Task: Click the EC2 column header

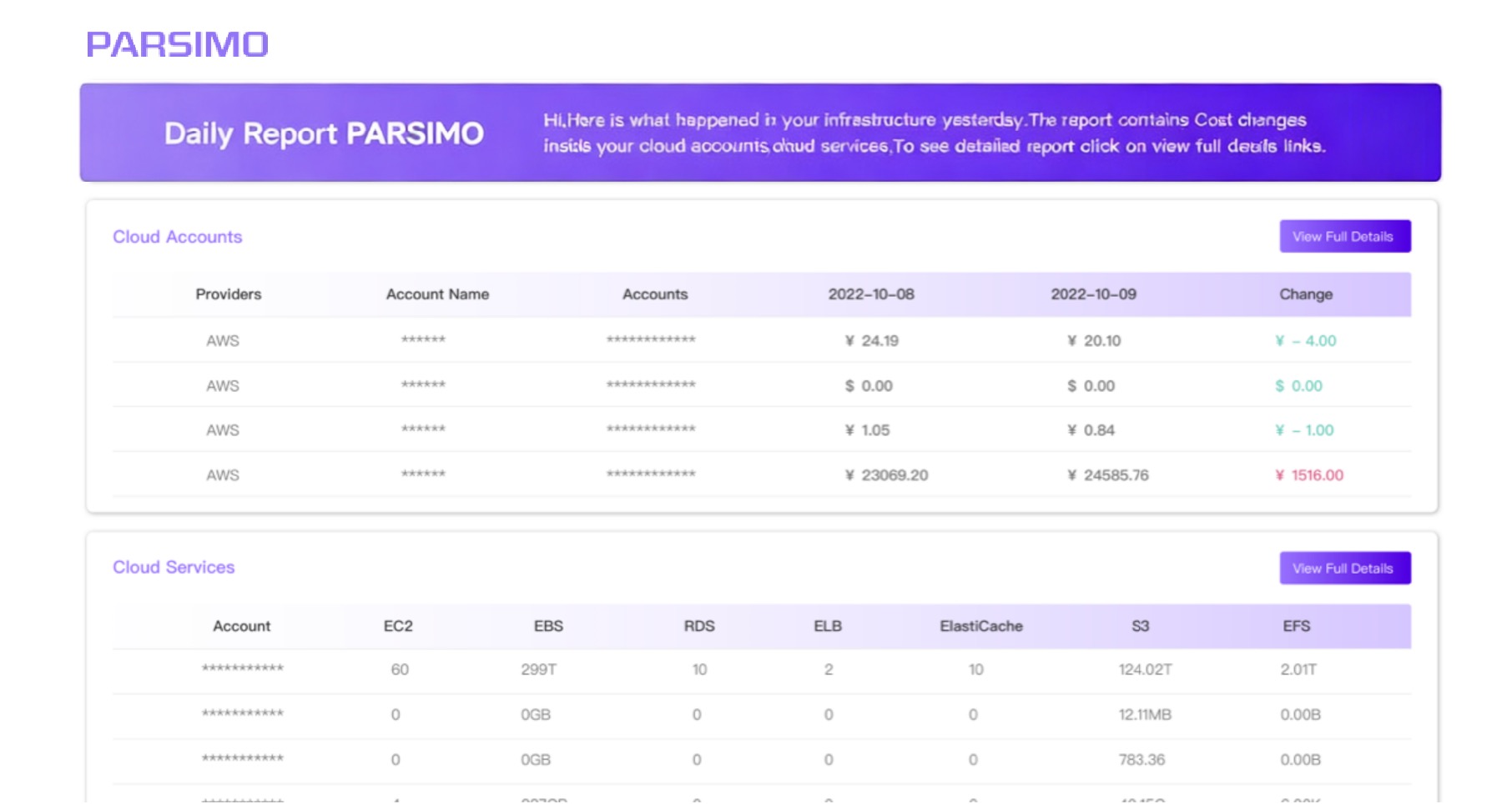Action: pos(398,626)
